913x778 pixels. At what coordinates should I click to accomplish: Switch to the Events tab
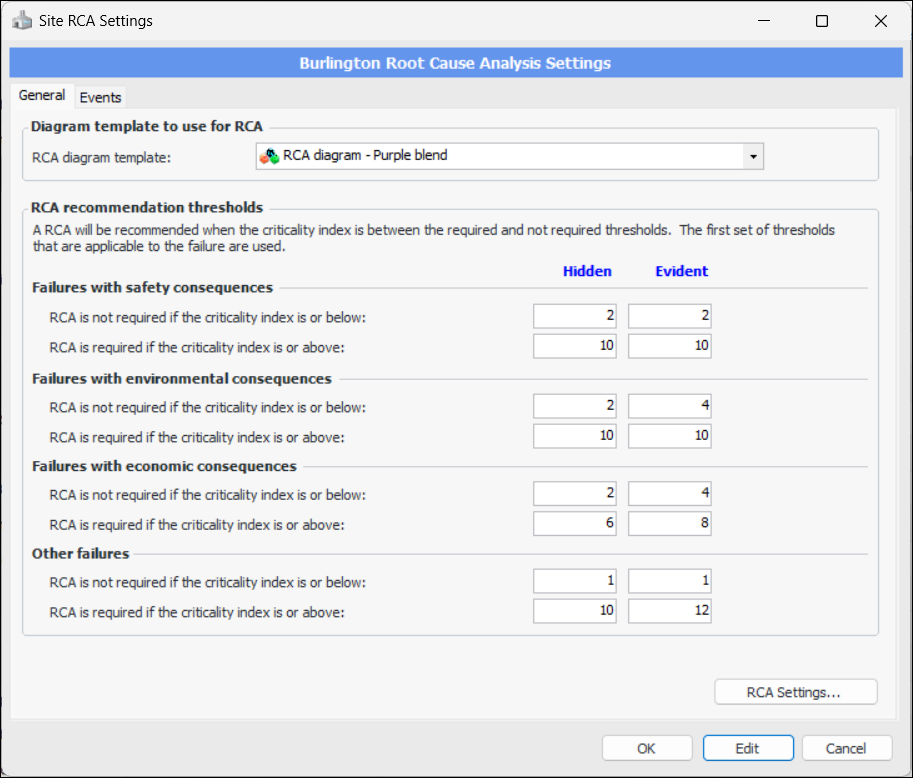tap(100, 97)
